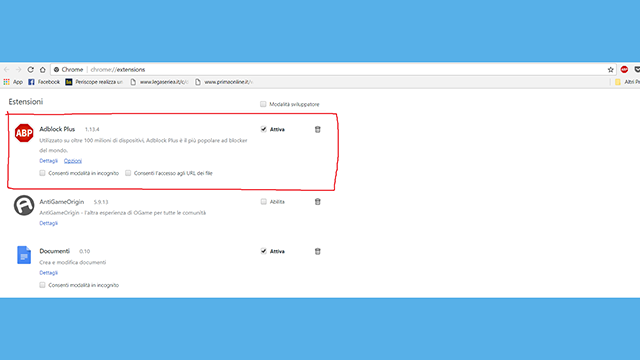This screenshot has width=640, height=360.
Task: Allow Documenti in incognito mode
Action: (x=42, y=285)
